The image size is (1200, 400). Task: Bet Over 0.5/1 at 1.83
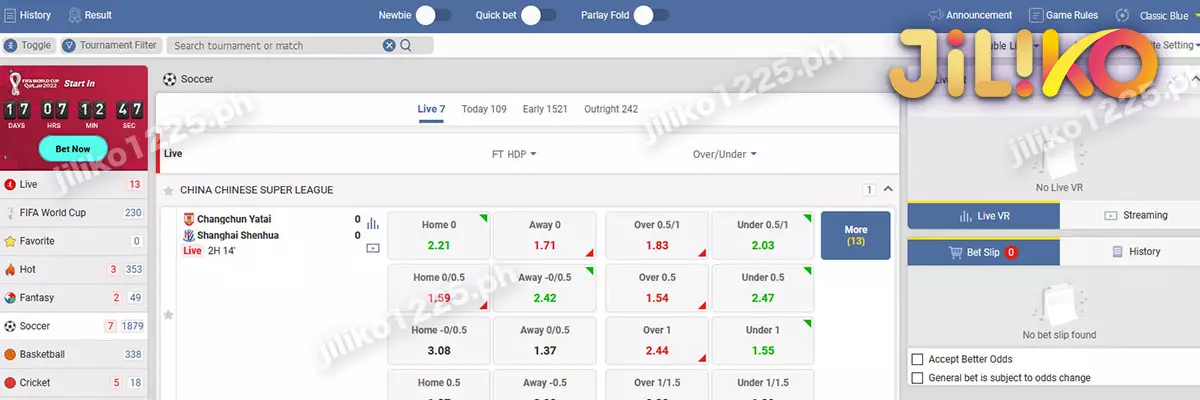(x=657, y=236)
